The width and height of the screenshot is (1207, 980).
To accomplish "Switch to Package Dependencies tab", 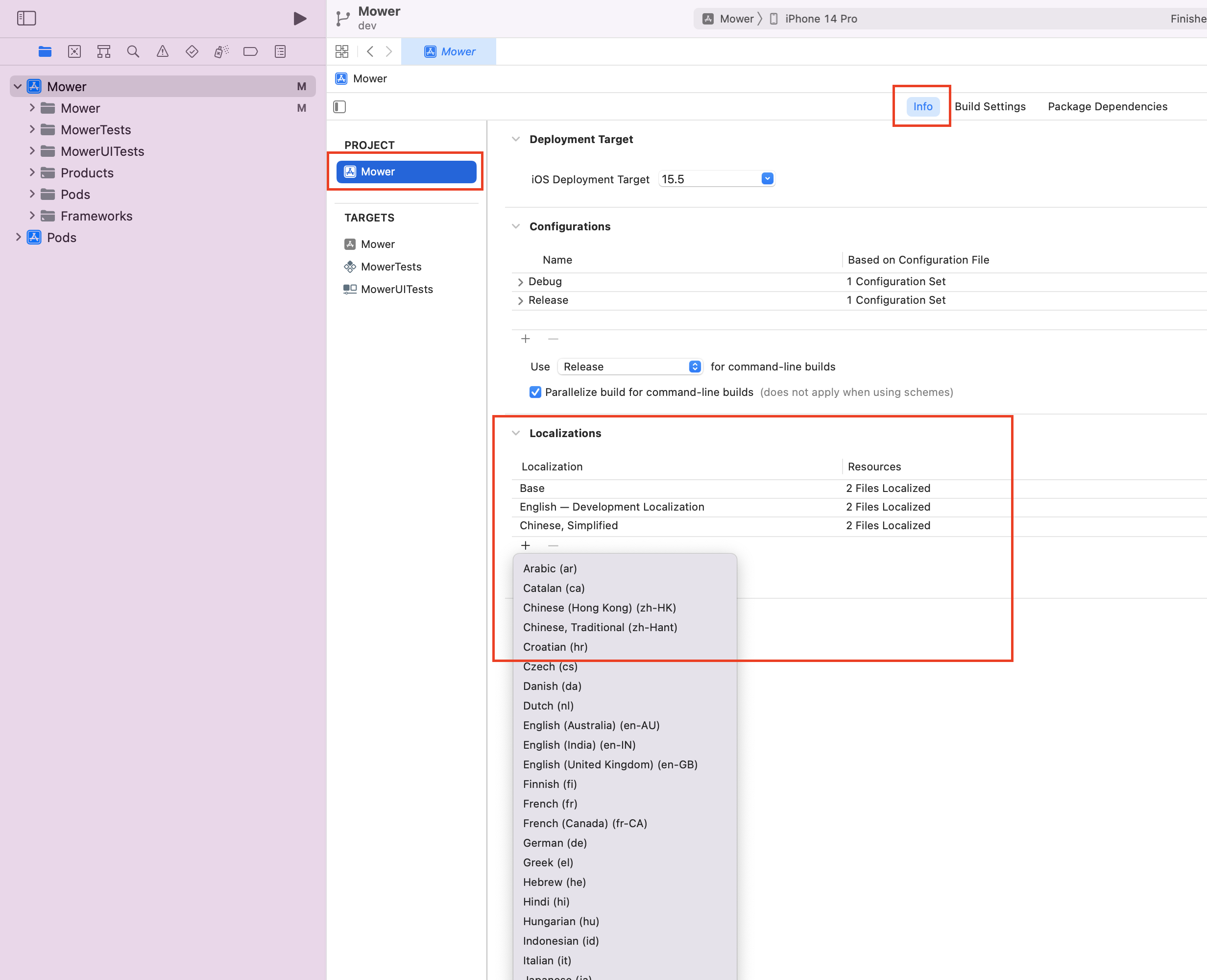I will pos(1107,107).
